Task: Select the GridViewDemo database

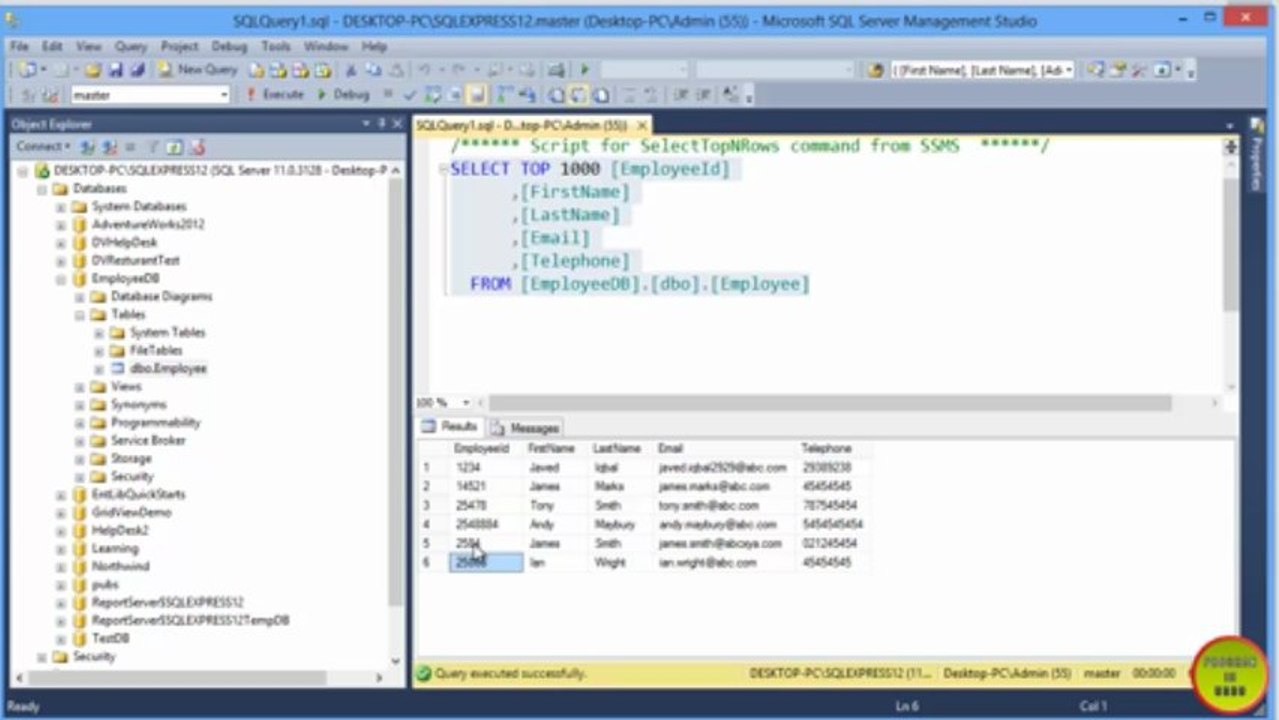Action: 131,512
